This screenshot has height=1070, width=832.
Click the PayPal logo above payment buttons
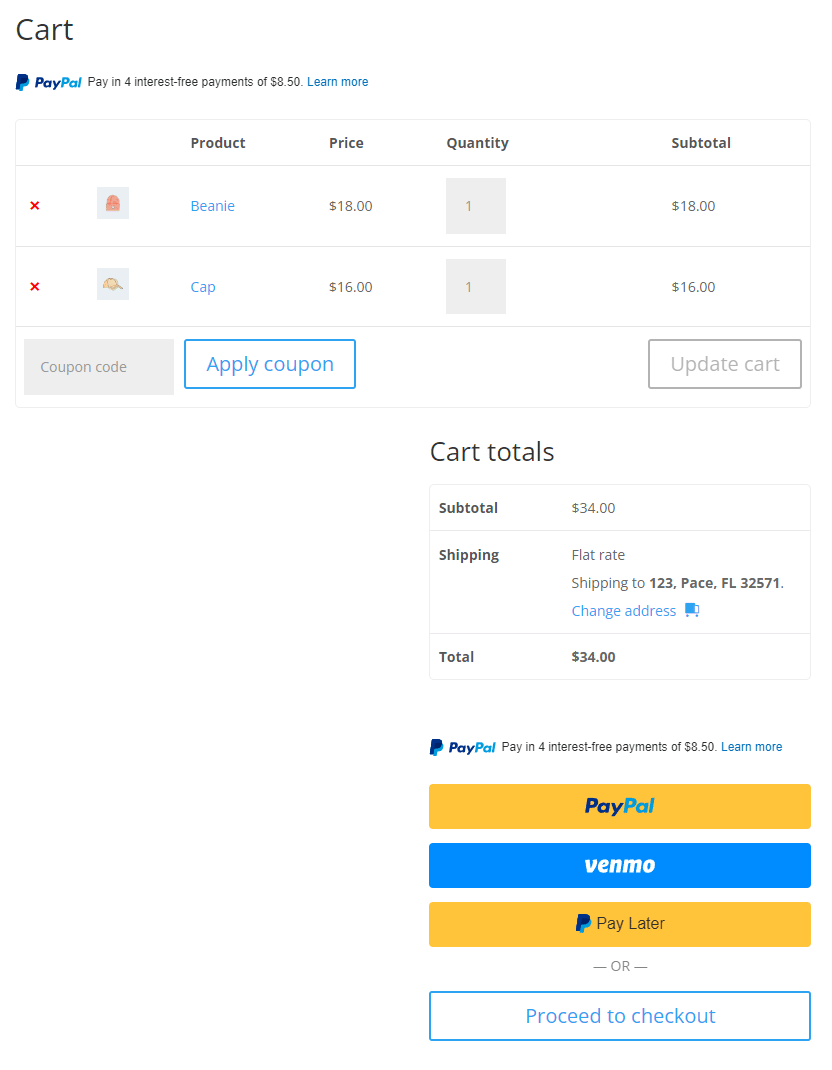click(x=463, y=747)
